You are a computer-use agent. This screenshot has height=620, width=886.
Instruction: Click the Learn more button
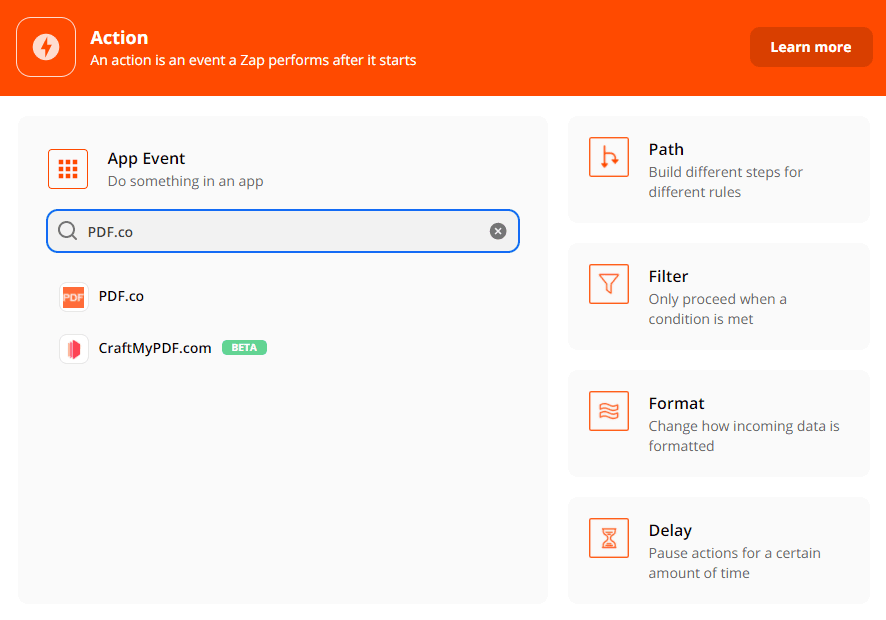tap(811, 46)
